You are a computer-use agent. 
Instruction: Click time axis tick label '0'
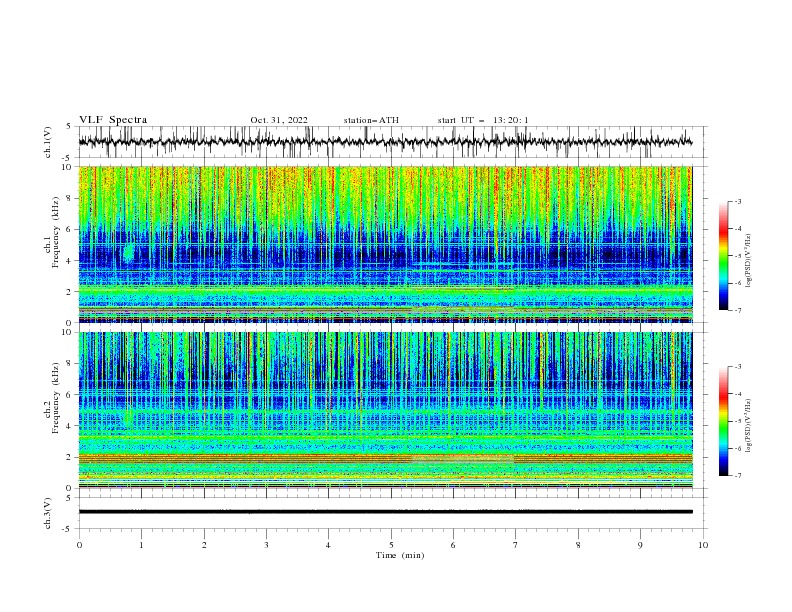pyautogui.click(x=79, y=545)
